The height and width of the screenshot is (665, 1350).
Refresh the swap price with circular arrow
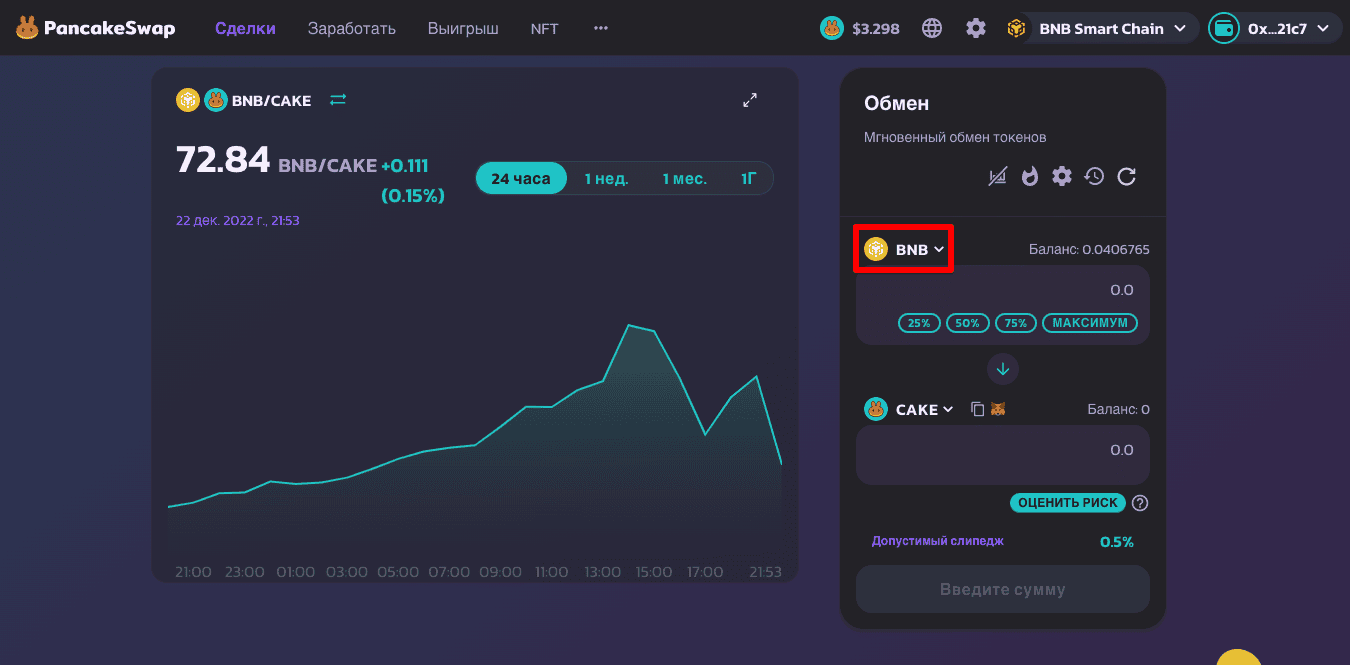(1126, 177)
